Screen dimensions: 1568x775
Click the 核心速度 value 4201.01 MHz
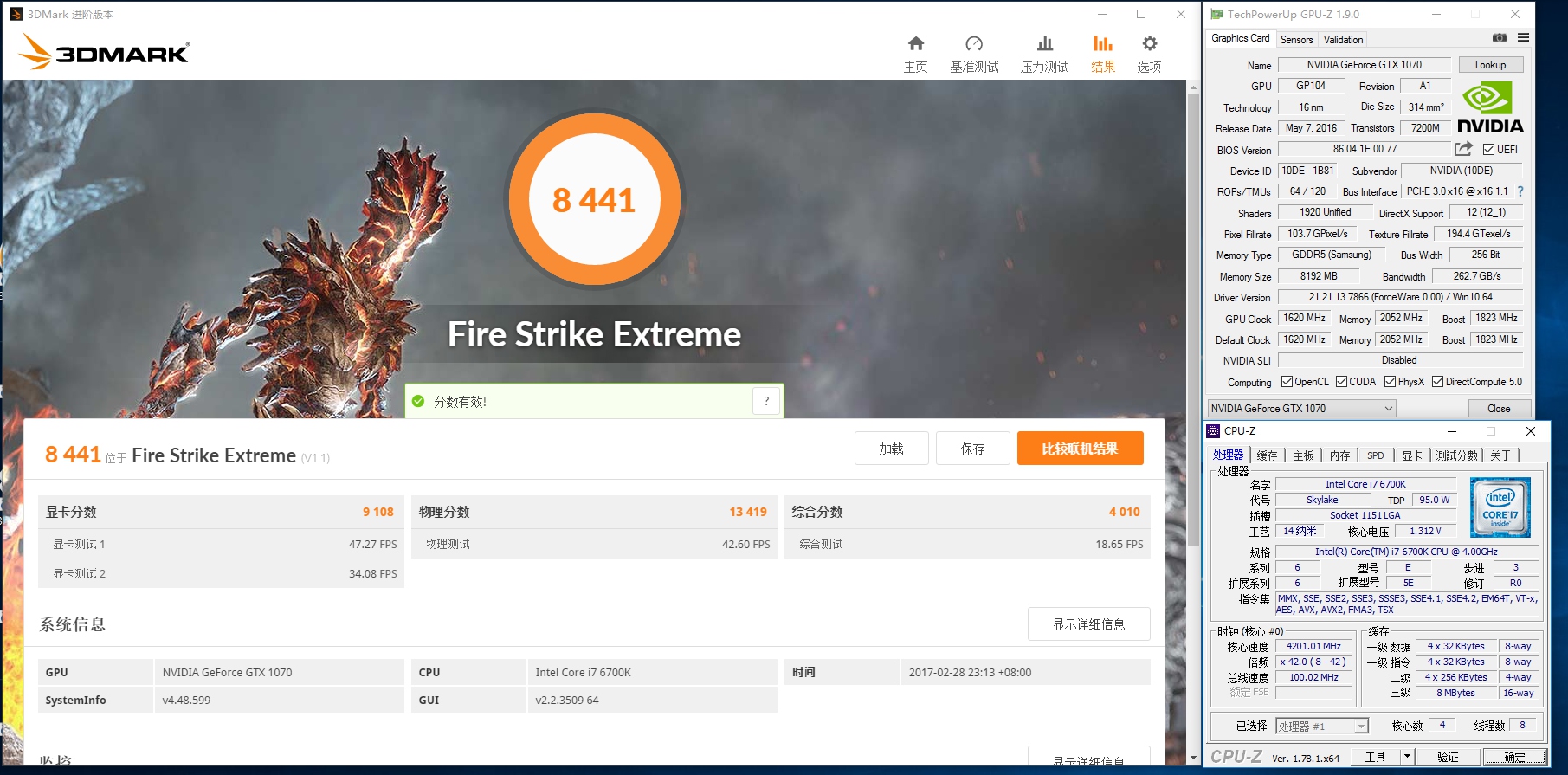tap(1313, 646)
